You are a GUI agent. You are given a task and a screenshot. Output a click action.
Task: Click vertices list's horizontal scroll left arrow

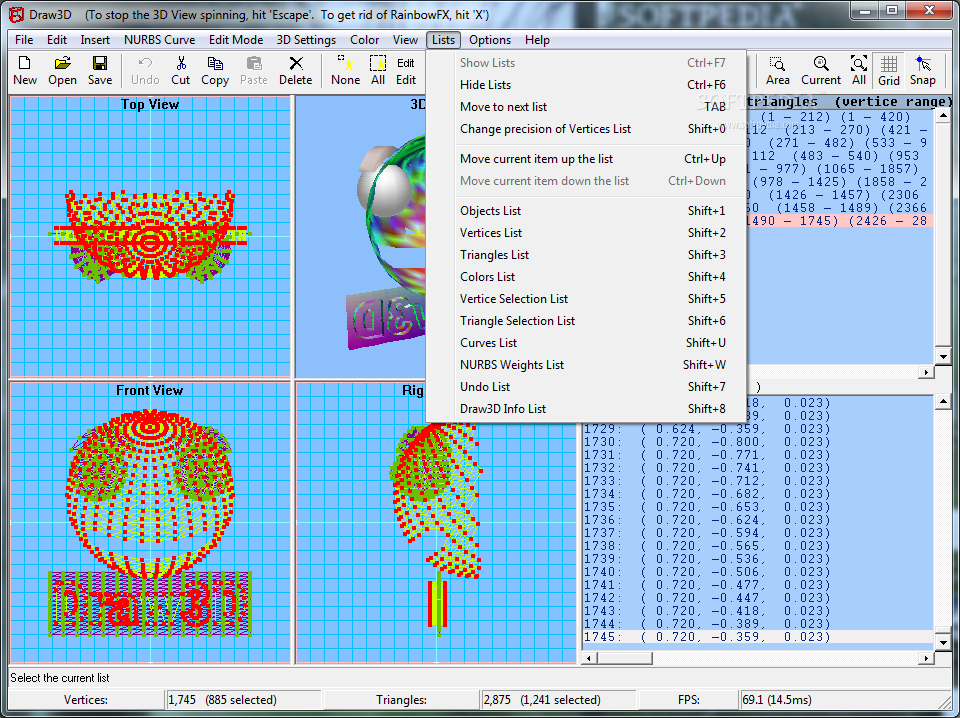(x=590, y=659)
